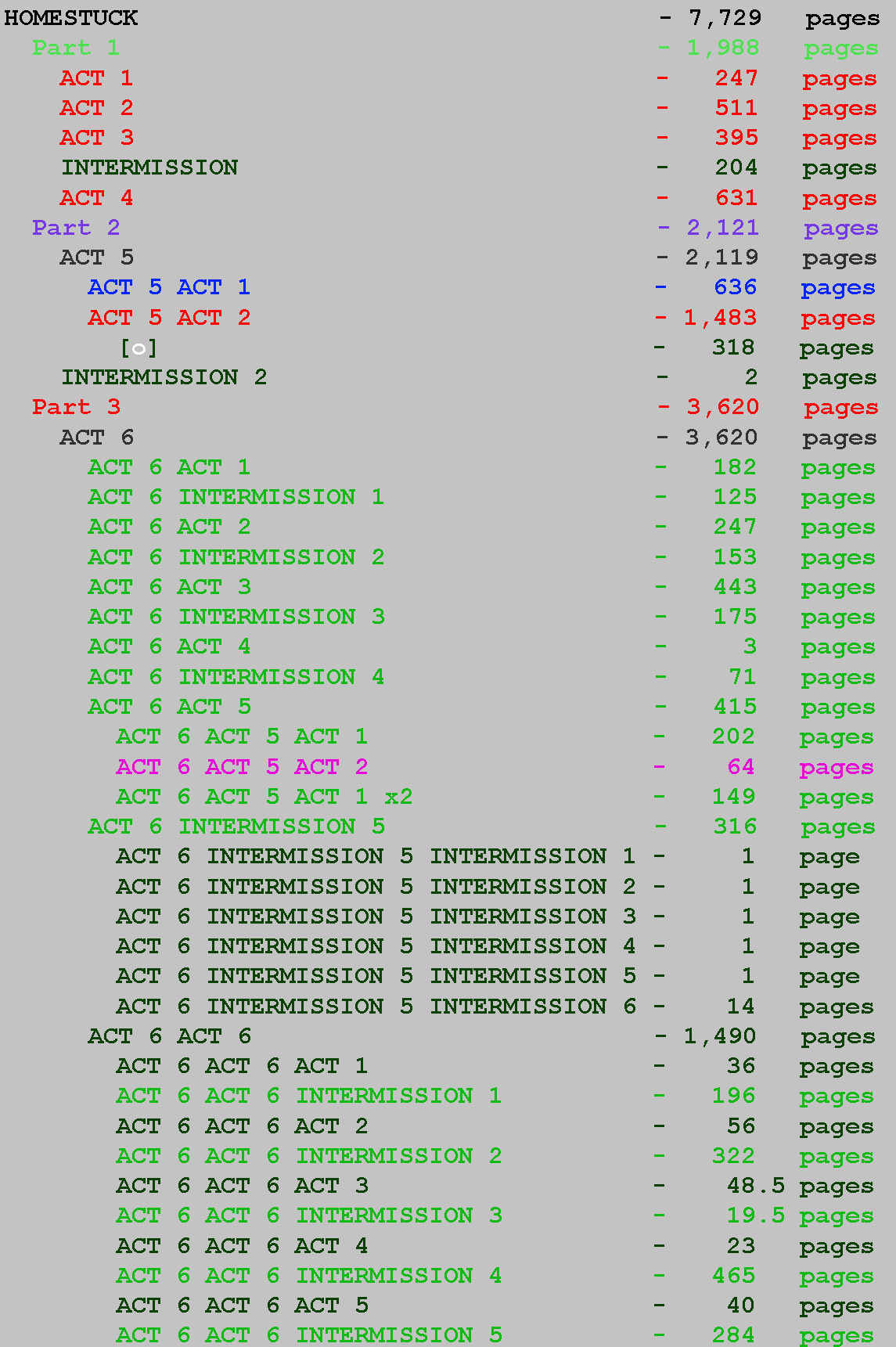
Task: Click 'ACT 6 ACT 6 ACT 4' row
Action: point(242,1246)
